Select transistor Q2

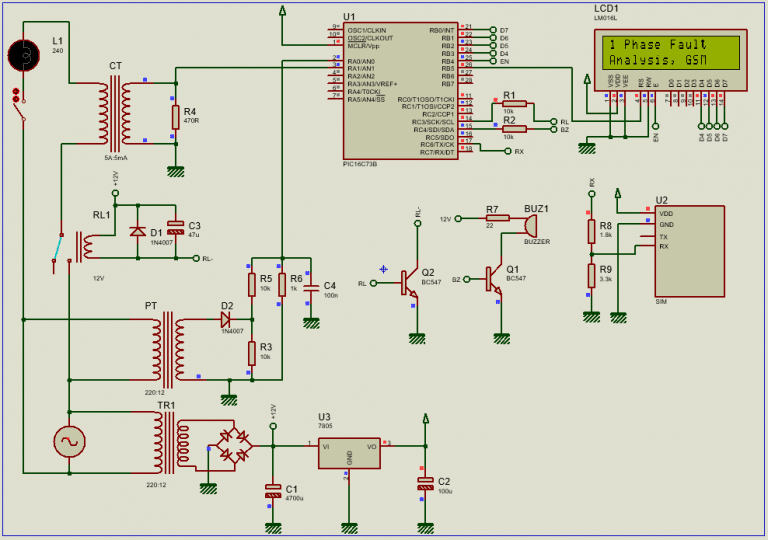click(409, 283)
